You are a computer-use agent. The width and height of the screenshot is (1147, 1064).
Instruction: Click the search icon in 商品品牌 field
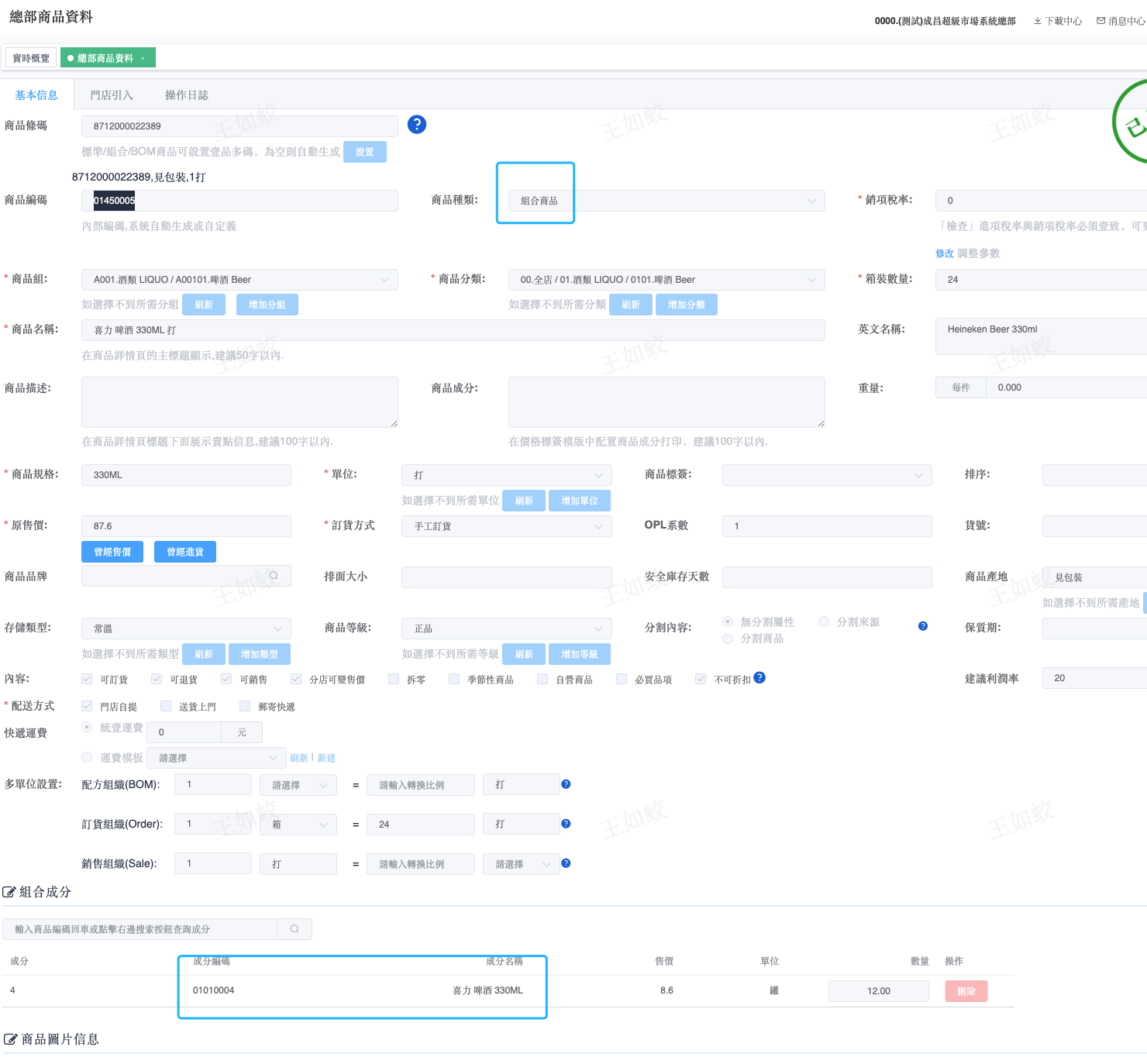(x=274, y=576)
